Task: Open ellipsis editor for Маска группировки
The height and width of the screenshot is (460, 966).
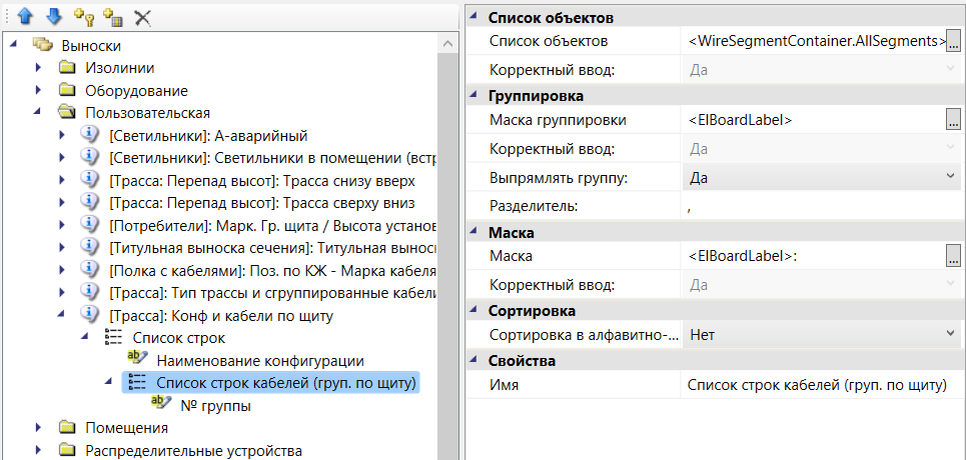Action: (x=953, y=120)
